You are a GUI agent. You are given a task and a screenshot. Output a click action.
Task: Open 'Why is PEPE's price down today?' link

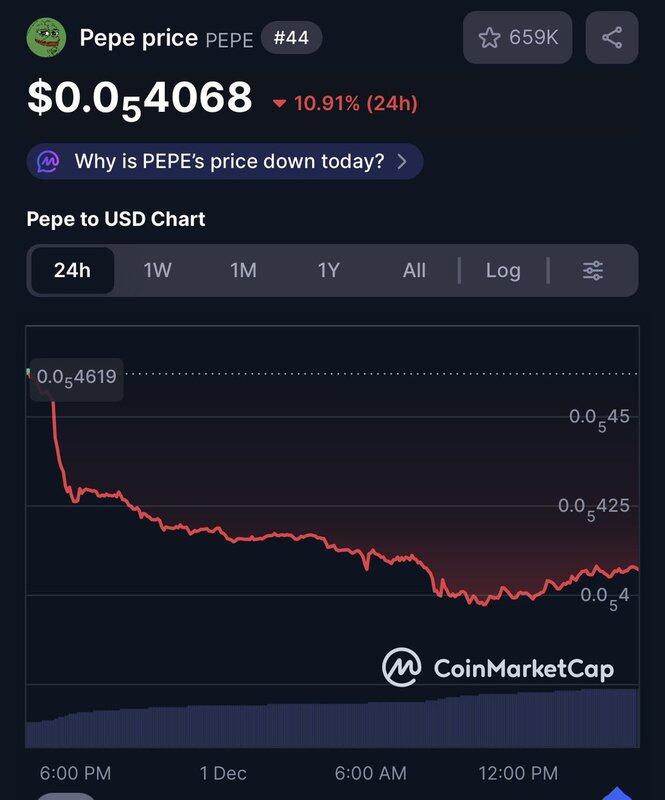coord(228,161)
